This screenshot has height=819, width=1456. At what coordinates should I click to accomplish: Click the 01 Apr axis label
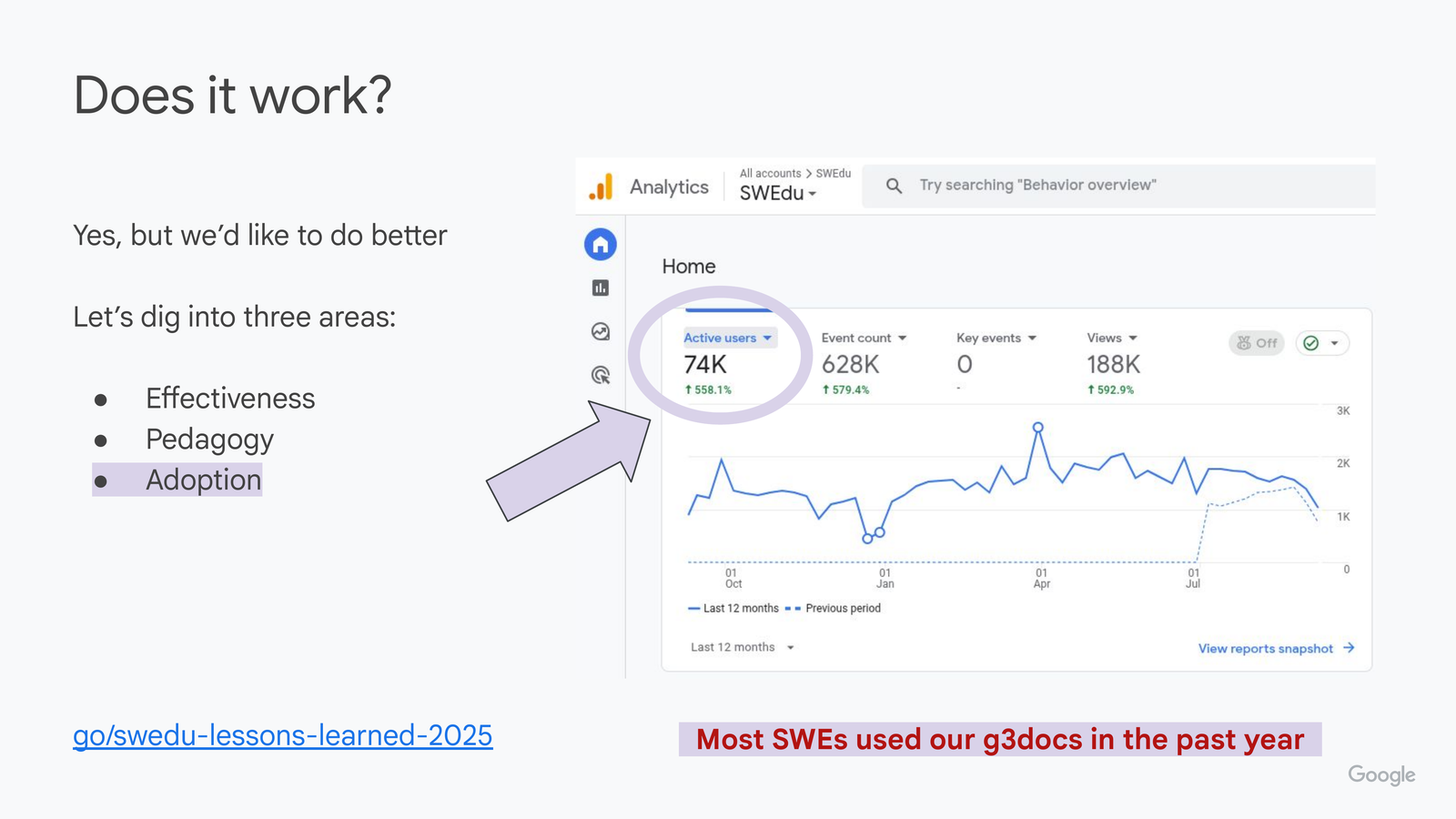[1042, 579]
